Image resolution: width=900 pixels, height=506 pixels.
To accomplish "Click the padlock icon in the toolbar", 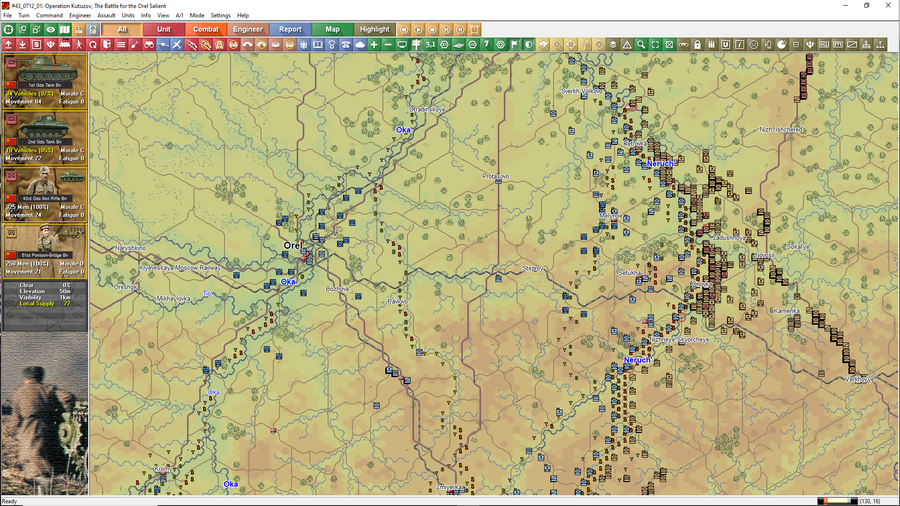I will pyautogui.click(x=697, y=45).
